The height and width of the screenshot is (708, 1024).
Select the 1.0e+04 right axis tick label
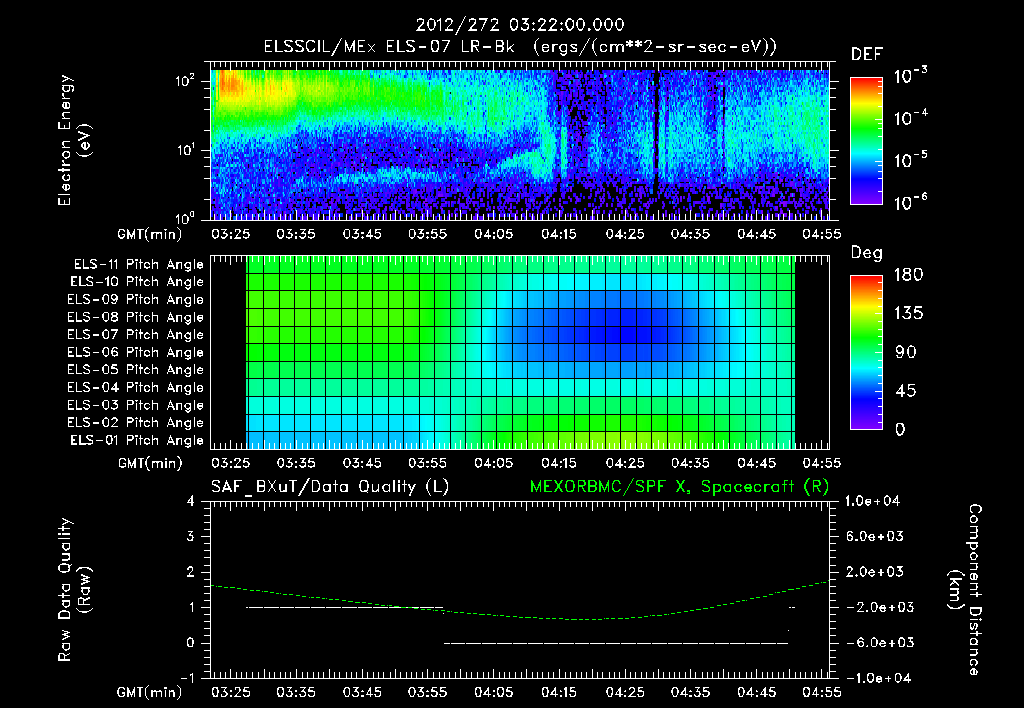(872, 501)
